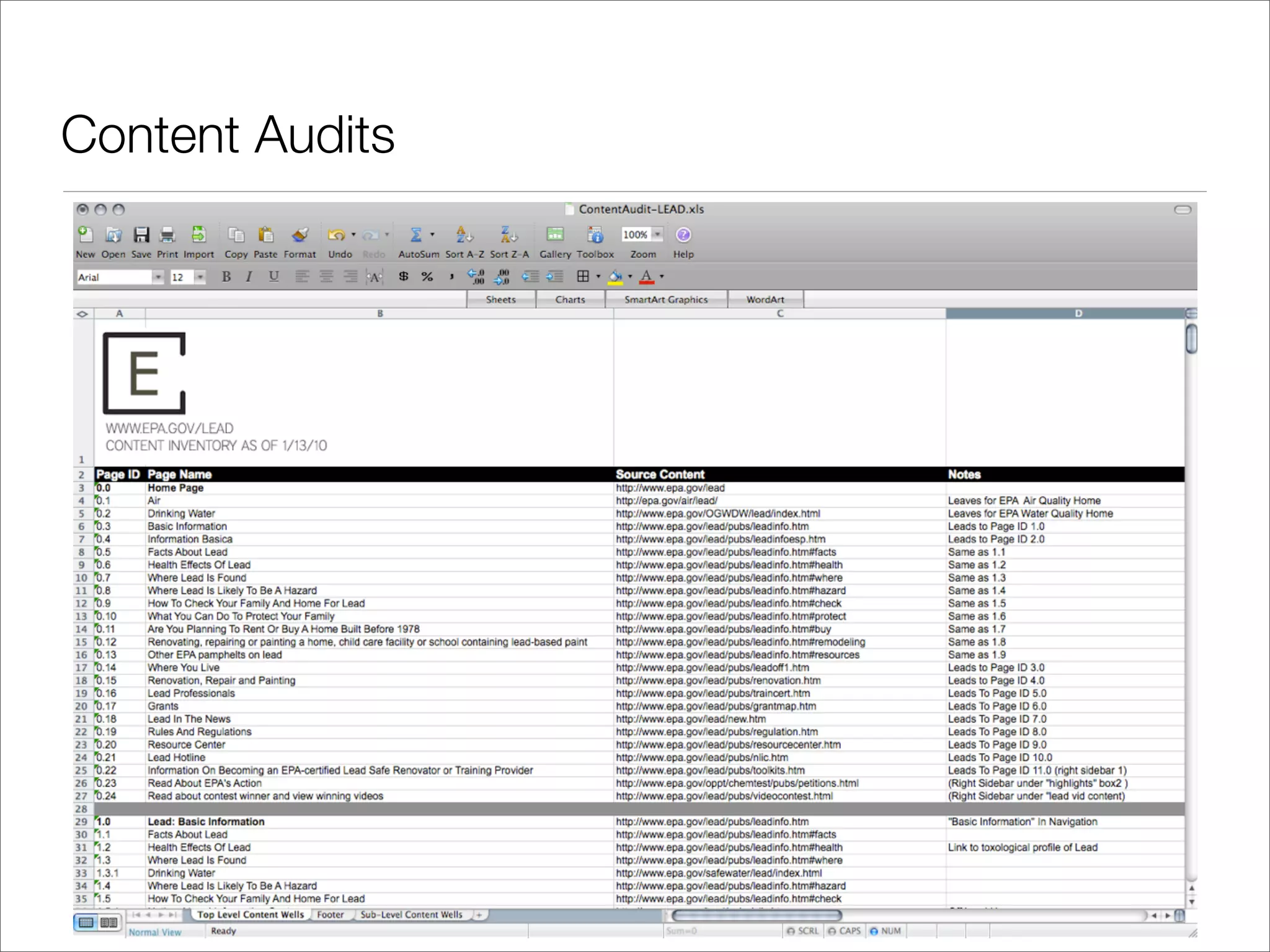Click the http://www.epa.gov/lead/new.htm cell
Viewport: 1270px width, 952px height.
[779, 719]
